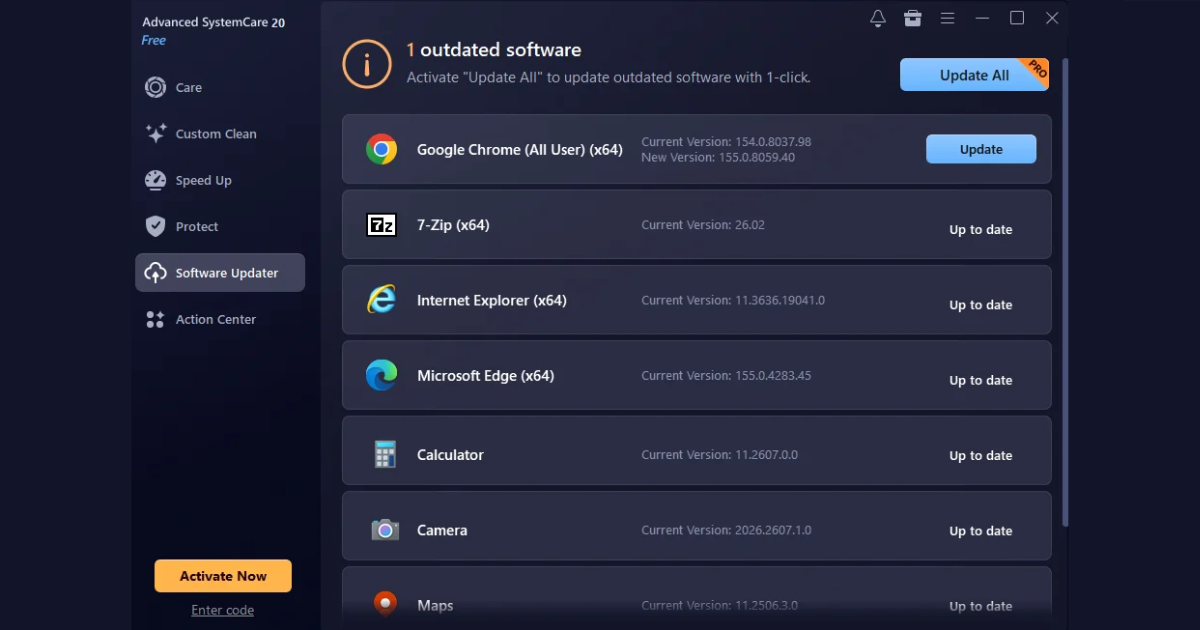Screen dimensions: 1200x630
Task: Open Action Center from sidebar
Action: 220,320
